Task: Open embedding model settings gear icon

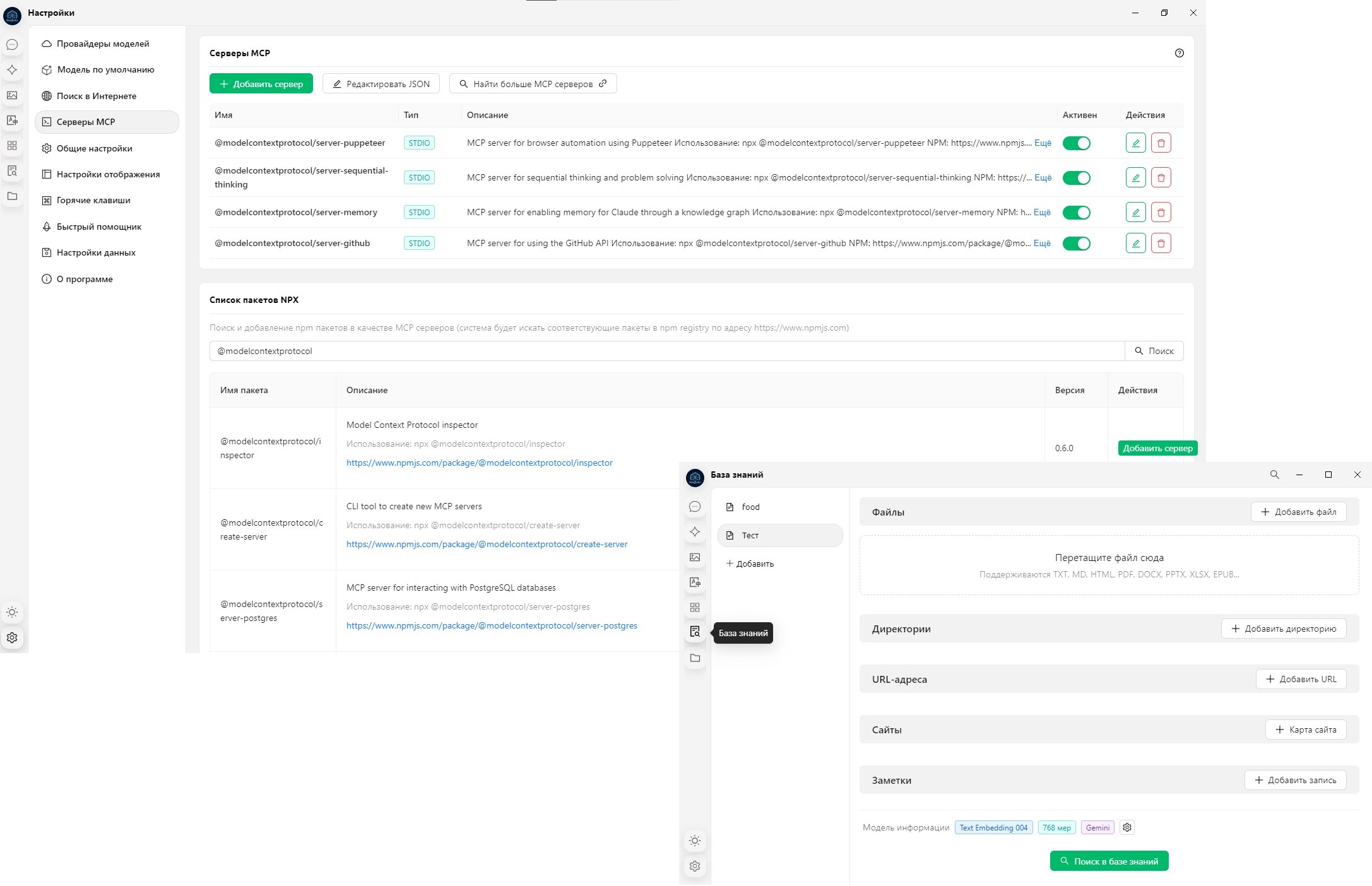Action: (1127, 827)
